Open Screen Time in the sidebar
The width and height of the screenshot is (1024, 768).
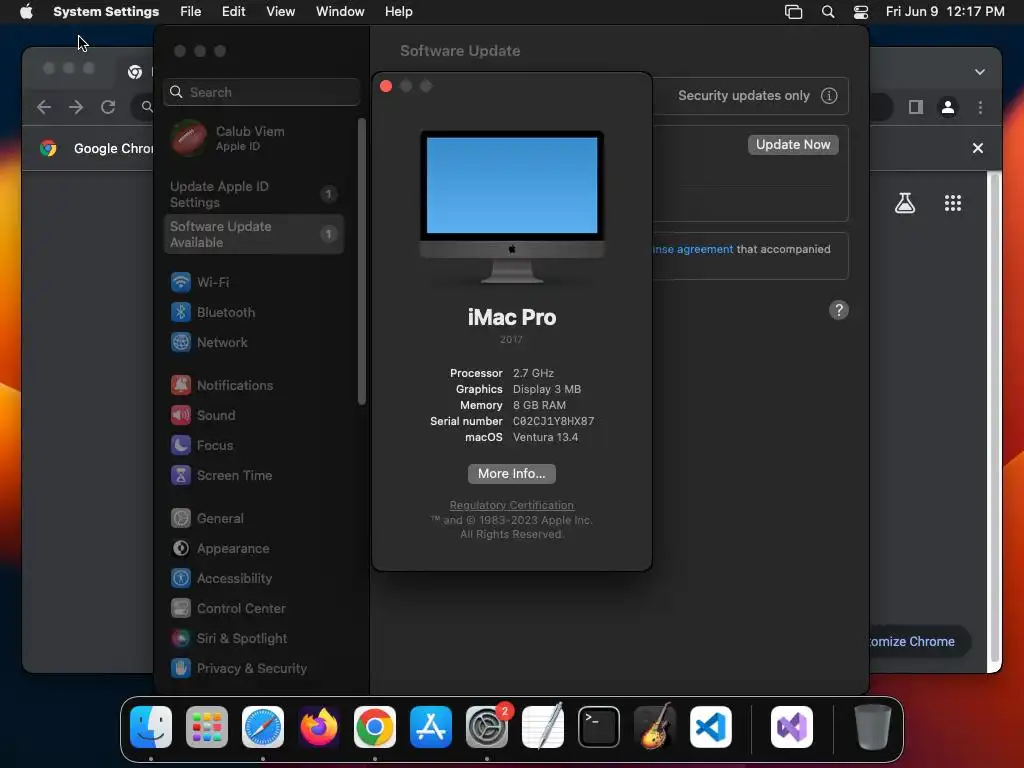coord(253,475)
